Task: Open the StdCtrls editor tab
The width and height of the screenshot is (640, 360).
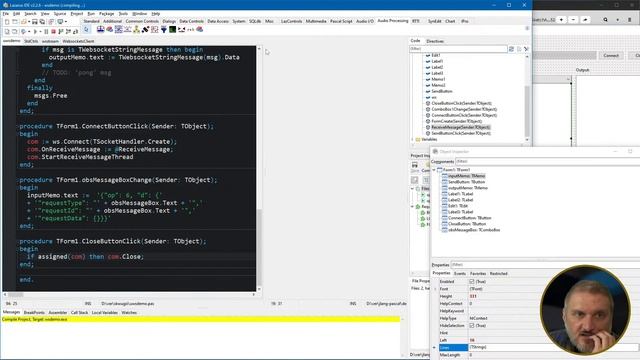Action: [31, 41]
